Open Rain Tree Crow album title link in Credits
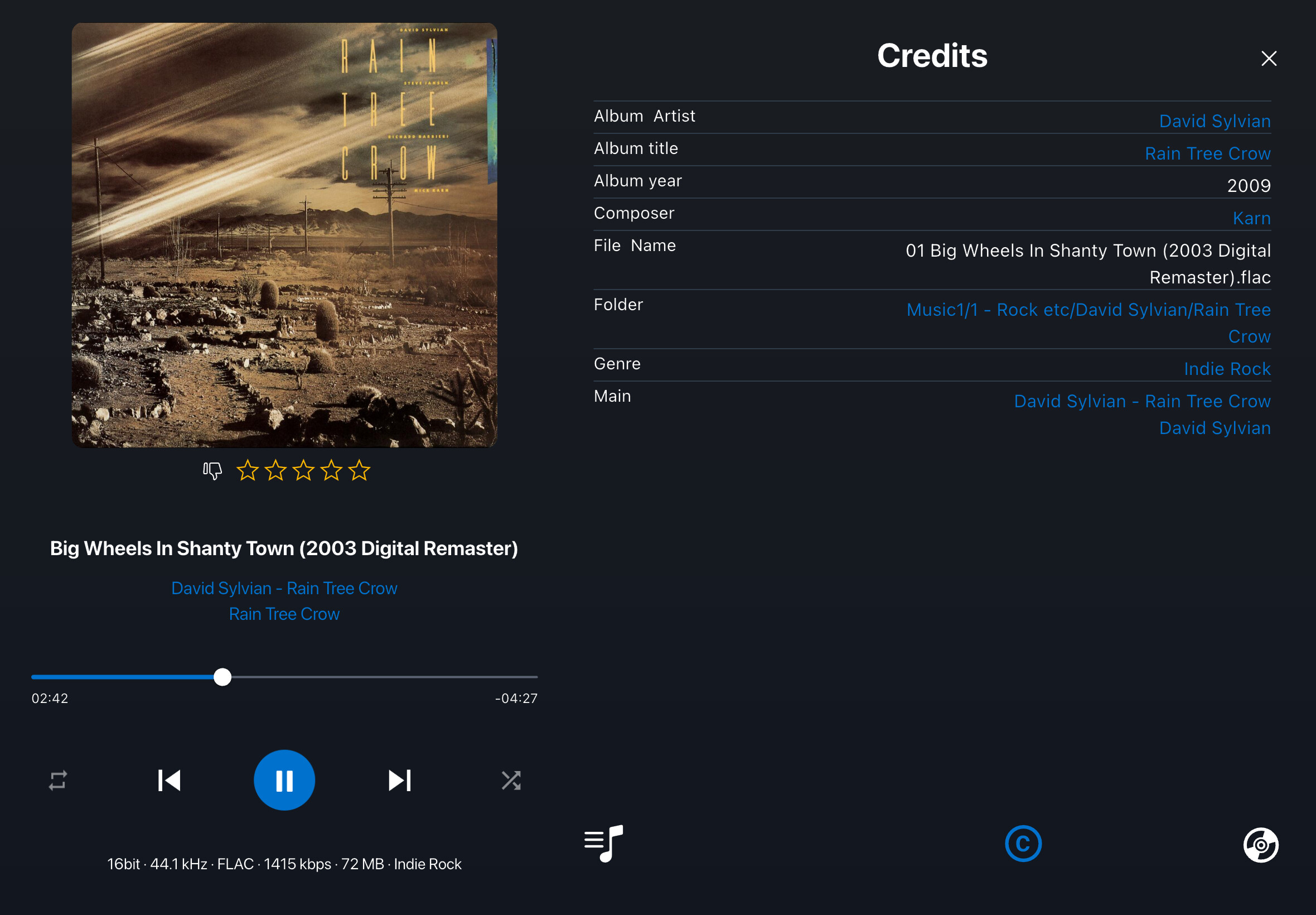Viewport: 1316px width, 915px height. pos(1208,153)
